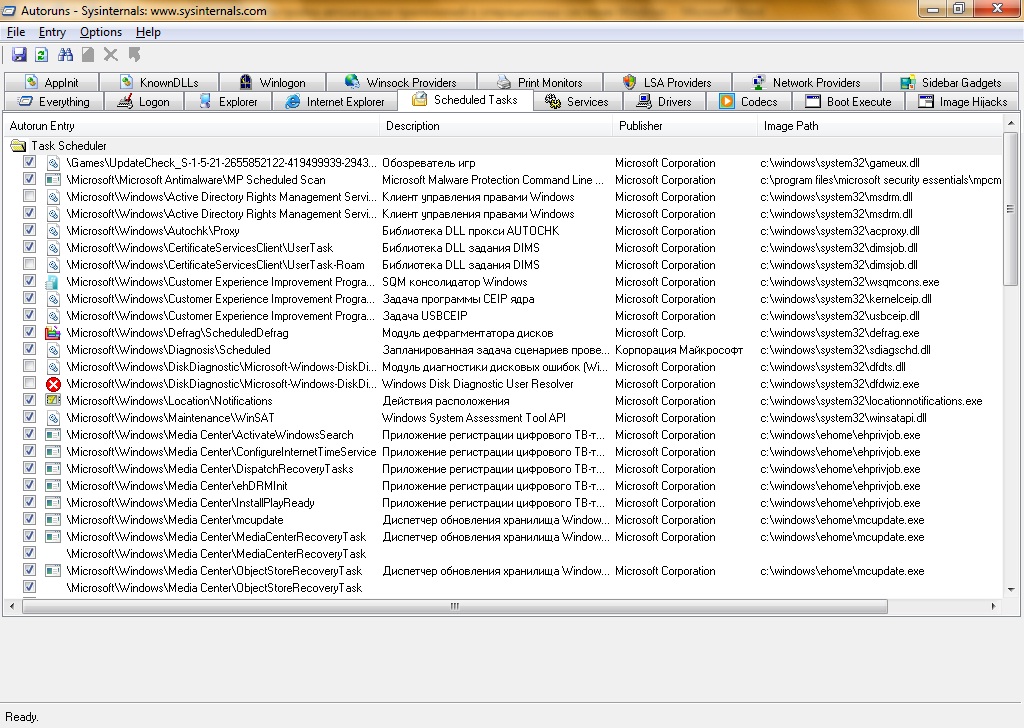Select the Task Scheduler group row
The image size is (1024, 728).
pos(503,146)
